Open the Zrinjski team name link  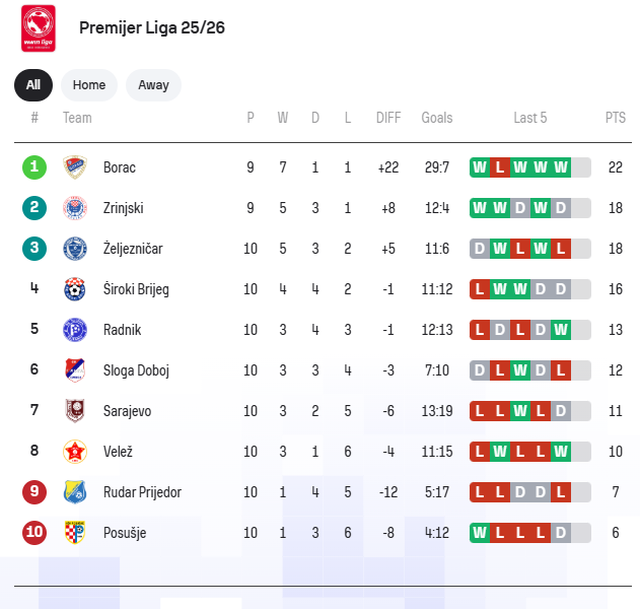point(123,208)
